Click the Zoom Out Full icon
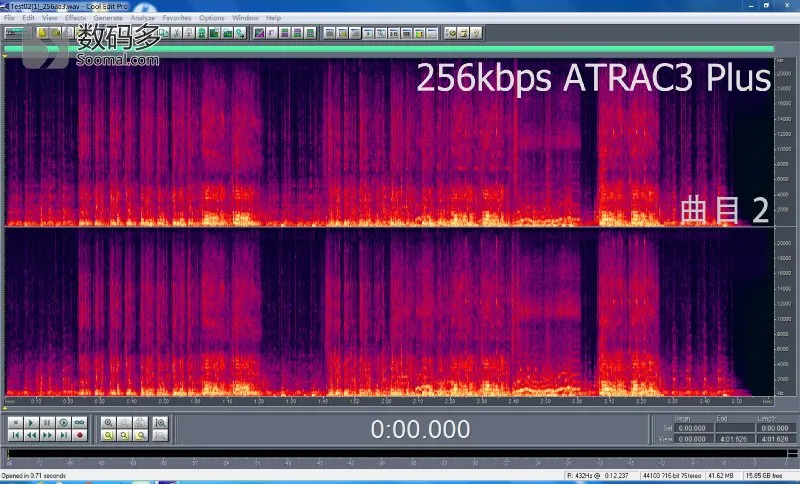Screen dimensions: 800x484 pyautogui.click(x=140, y=423)
